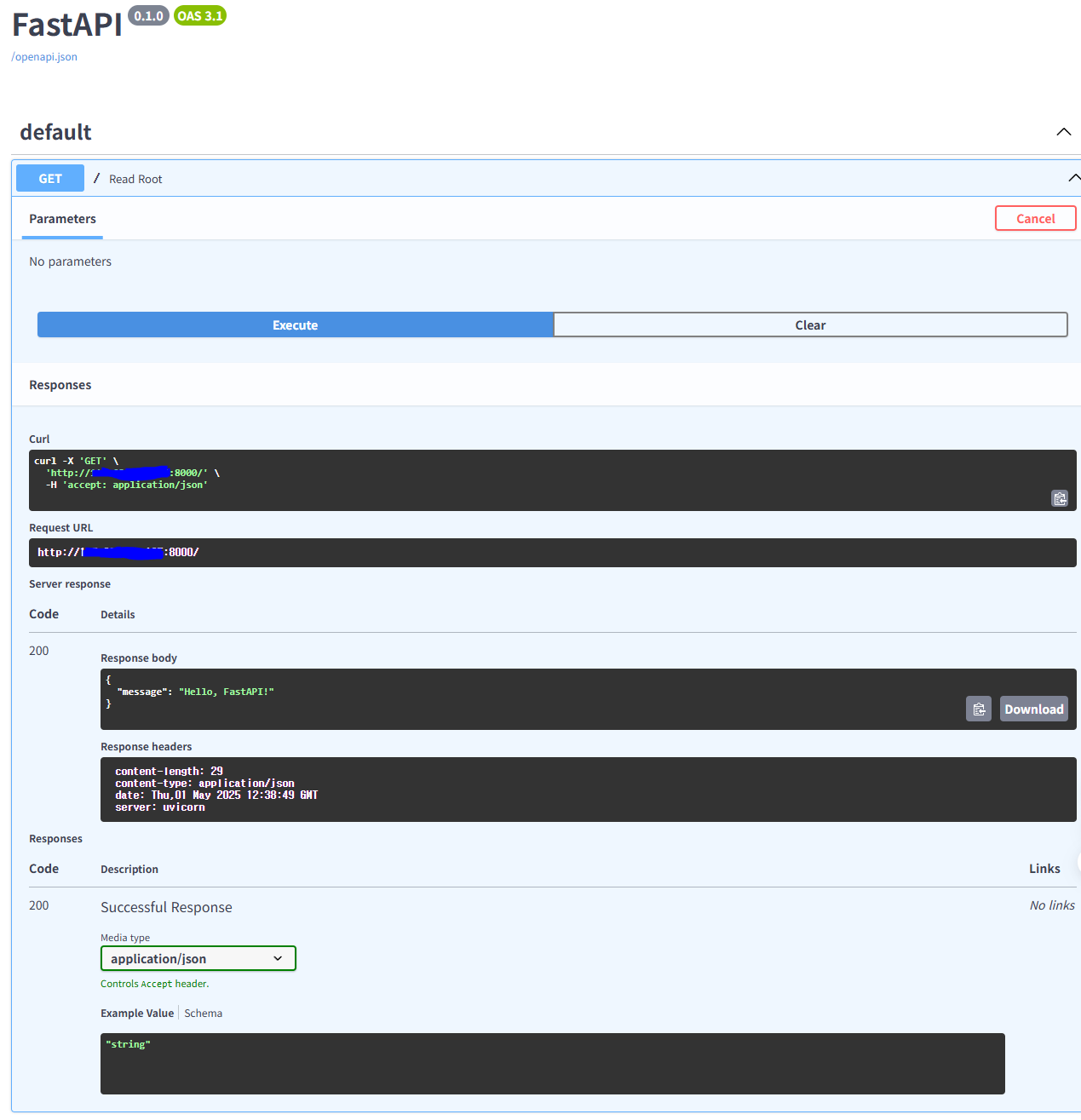
Task: Click the "Hello, FastAPI!" response value
Action: pyautogui.click(x=227, y=692)
